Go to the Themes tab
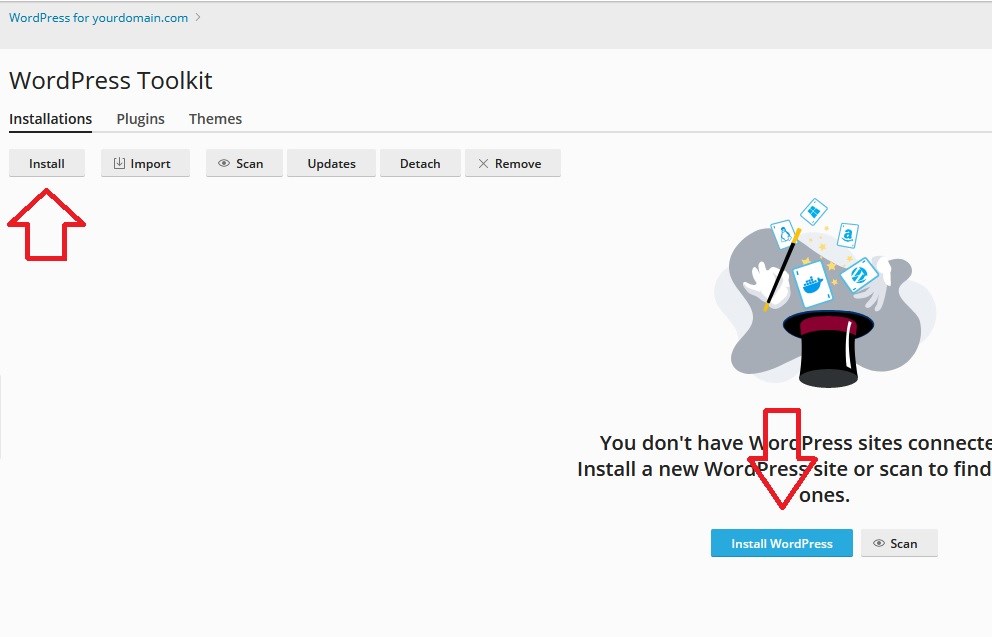Viewport: 992px width, 637px height. click(x=215, y=119)
